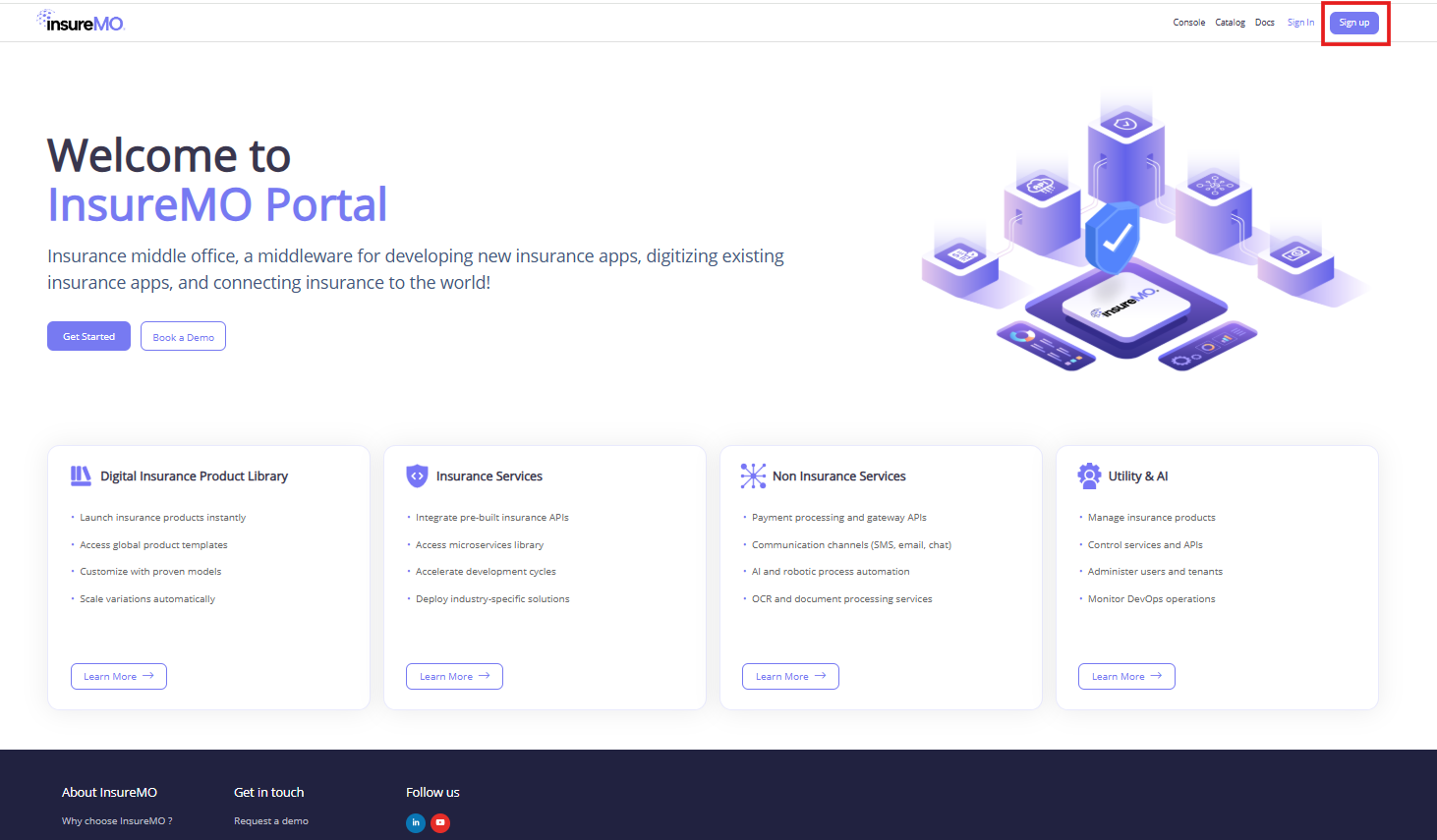Click the 'About InsureMO' footer heading
Viewport: 1437px width, 840px height.
pyautogui.click(x=109, y=792)
